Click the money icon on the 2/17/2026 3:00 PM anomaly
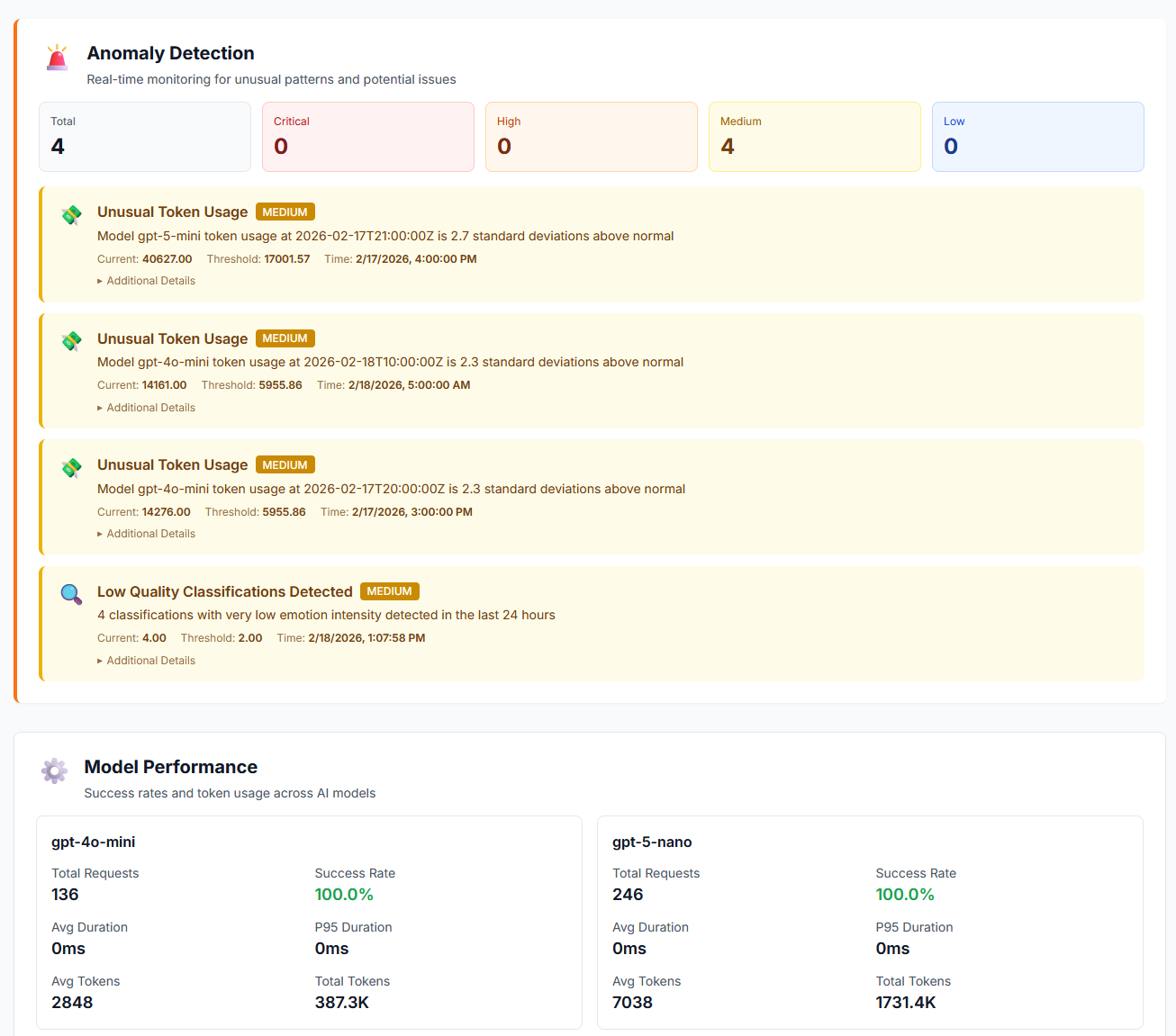Image resolution: width=1176 pixels, height=1036 pixels. point(71,468)
